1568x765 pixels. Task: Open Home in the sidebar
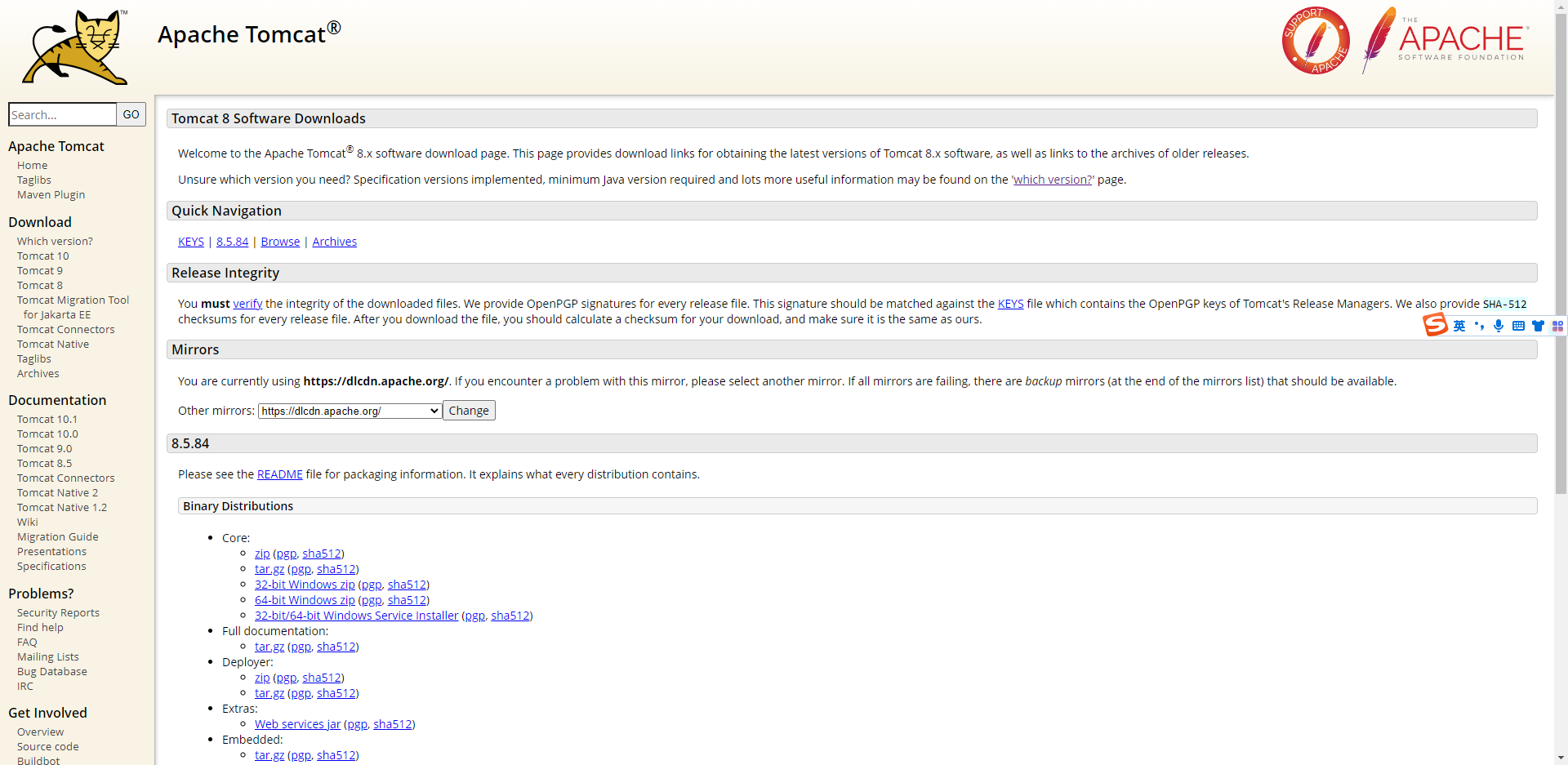click(x=33, y=165)
